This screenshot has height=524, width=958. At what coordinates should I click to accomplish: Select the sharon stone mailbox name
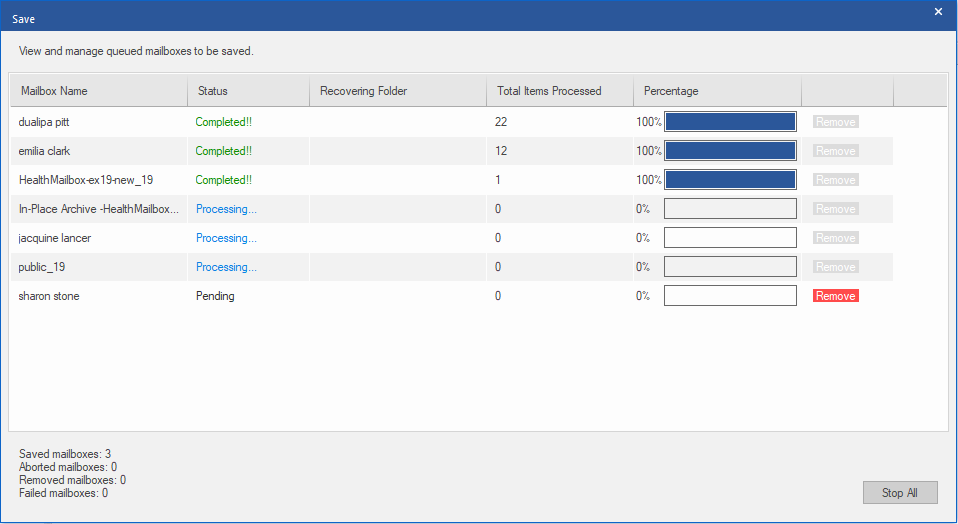coord(49,296)
